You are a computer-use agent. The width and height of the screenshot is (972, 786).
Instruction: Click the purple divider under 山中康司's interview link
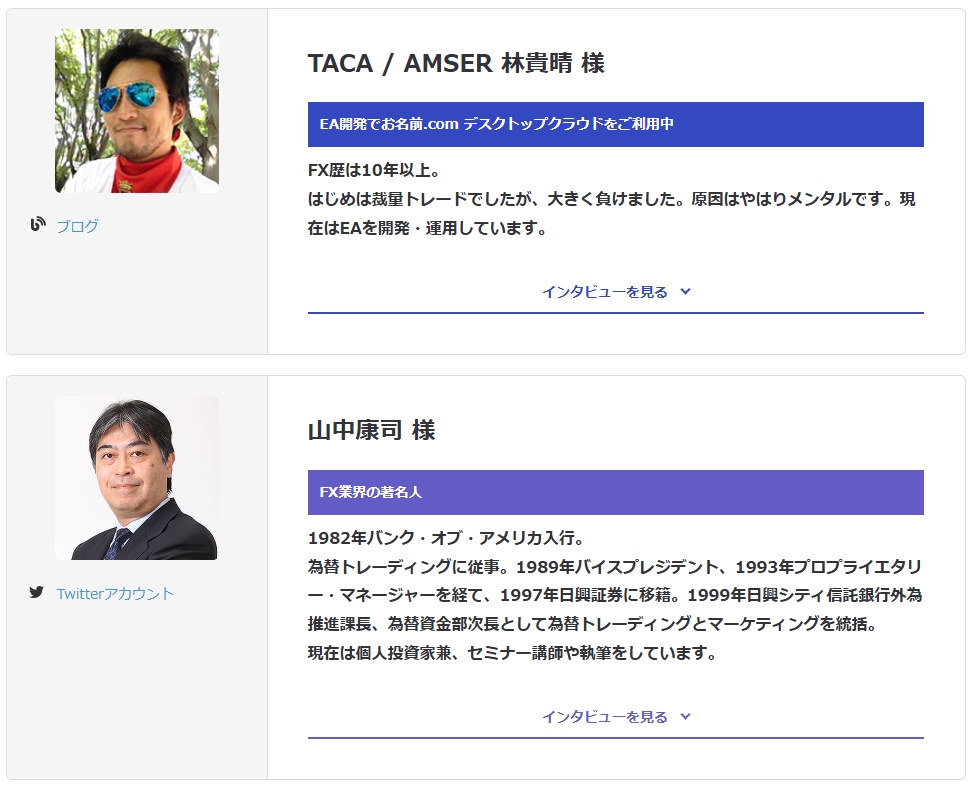[615, 738]
